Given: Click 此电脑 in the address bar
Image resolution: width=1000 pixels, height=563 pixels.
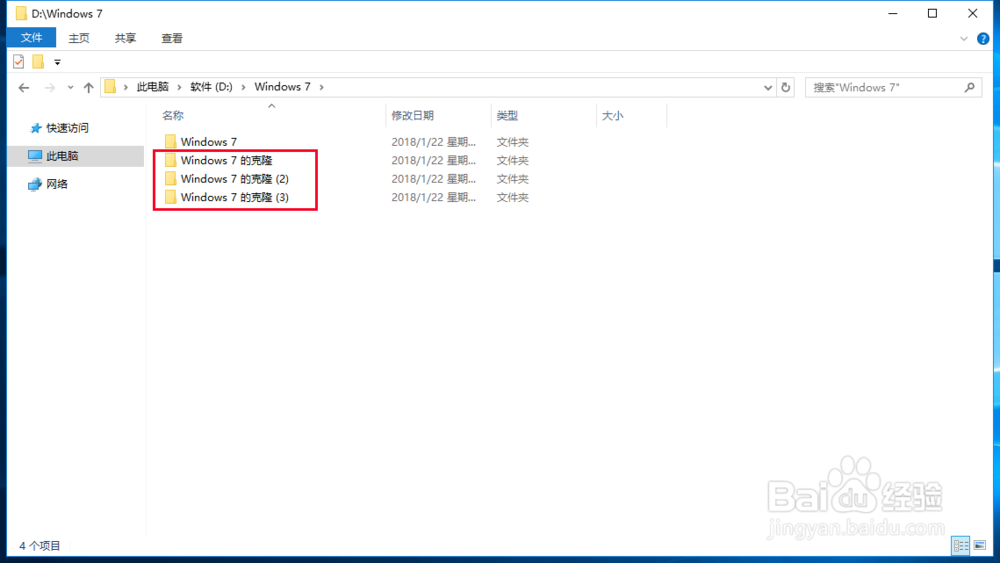Looking at the screenshot, I should click(x=152, y=87).
